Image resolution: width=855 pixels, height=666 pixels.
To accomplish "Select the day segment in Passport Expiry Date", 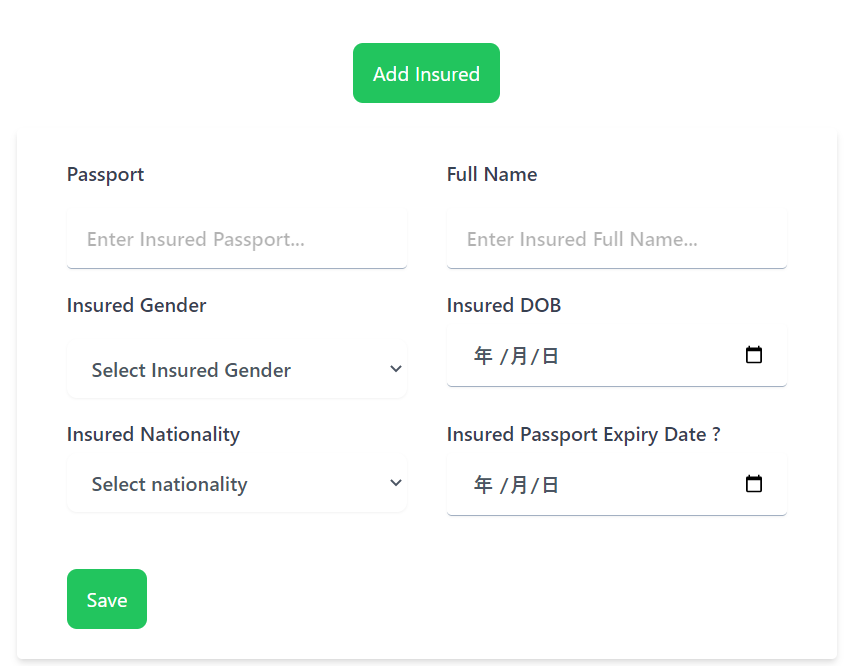I will (x=550, y=484).
